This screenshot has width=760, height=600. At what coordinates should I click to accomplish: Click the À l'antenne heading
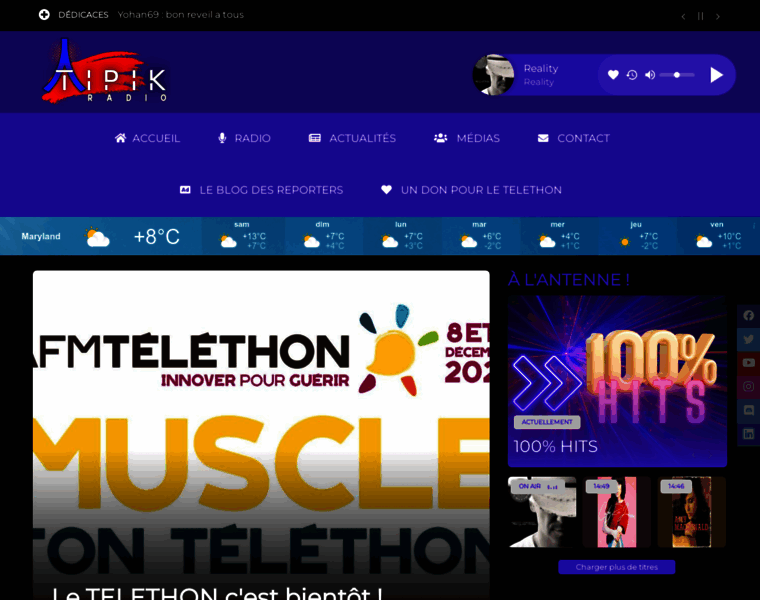[x=569, y=280]
